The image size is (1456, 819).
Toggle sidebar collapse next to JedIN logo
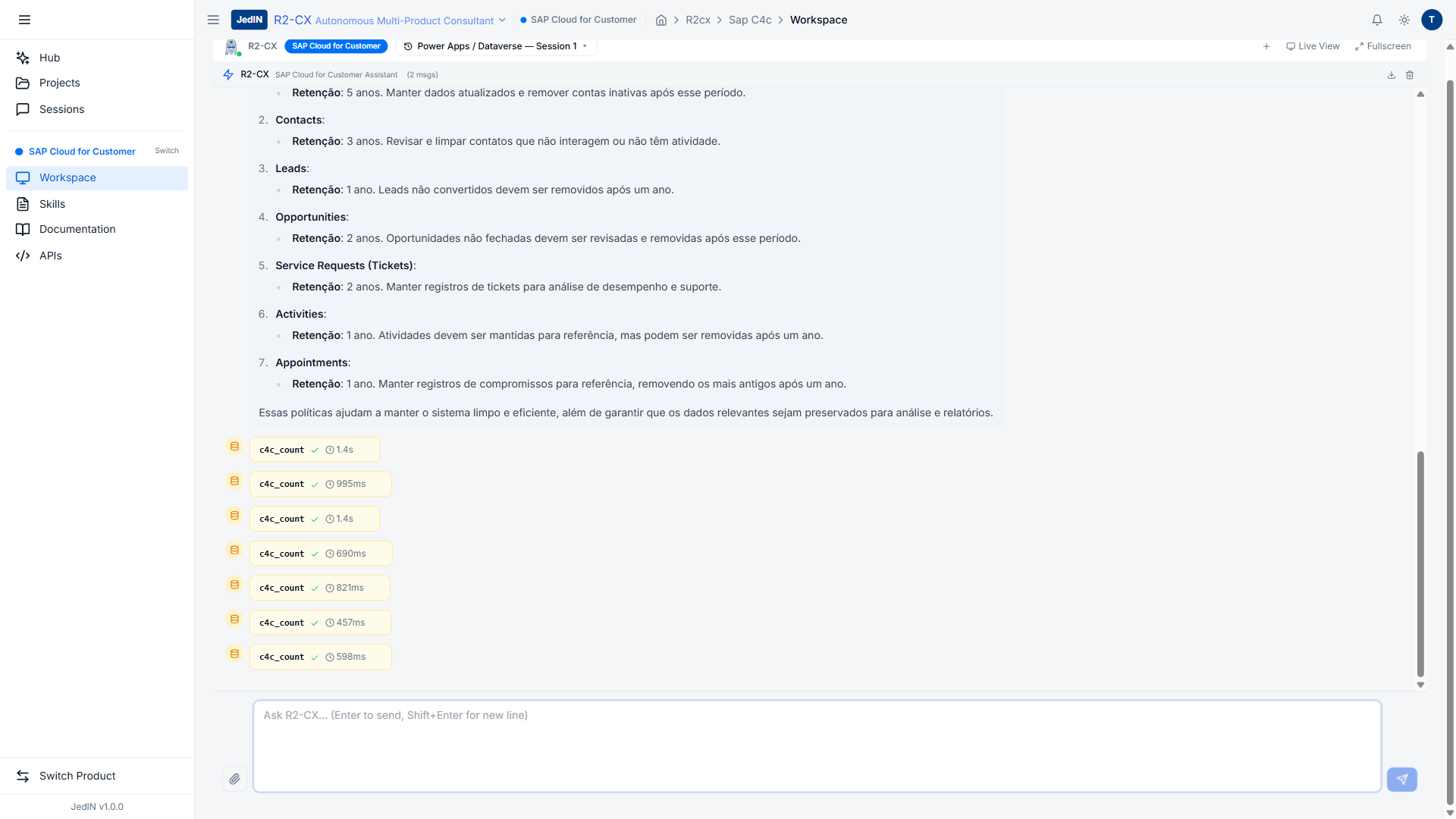pyautogui.click(x=213, y=20)
